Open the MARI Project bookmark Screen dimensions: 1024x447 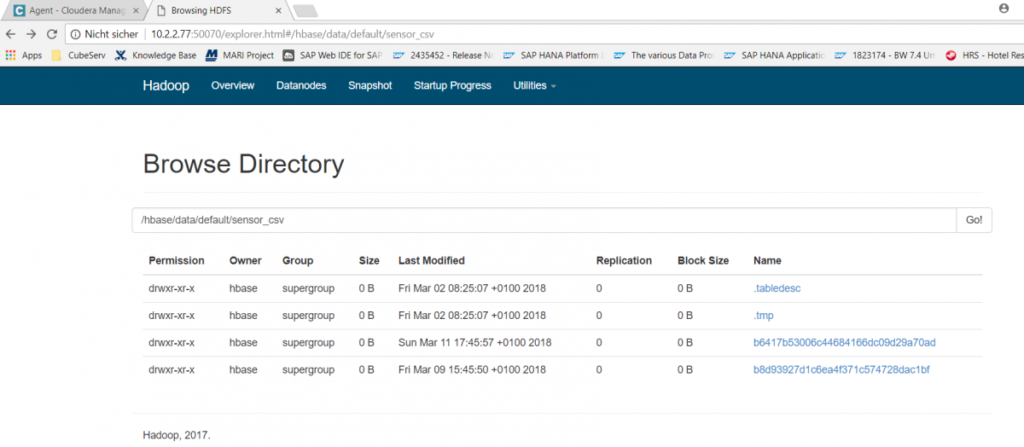(x=240, y=56)
